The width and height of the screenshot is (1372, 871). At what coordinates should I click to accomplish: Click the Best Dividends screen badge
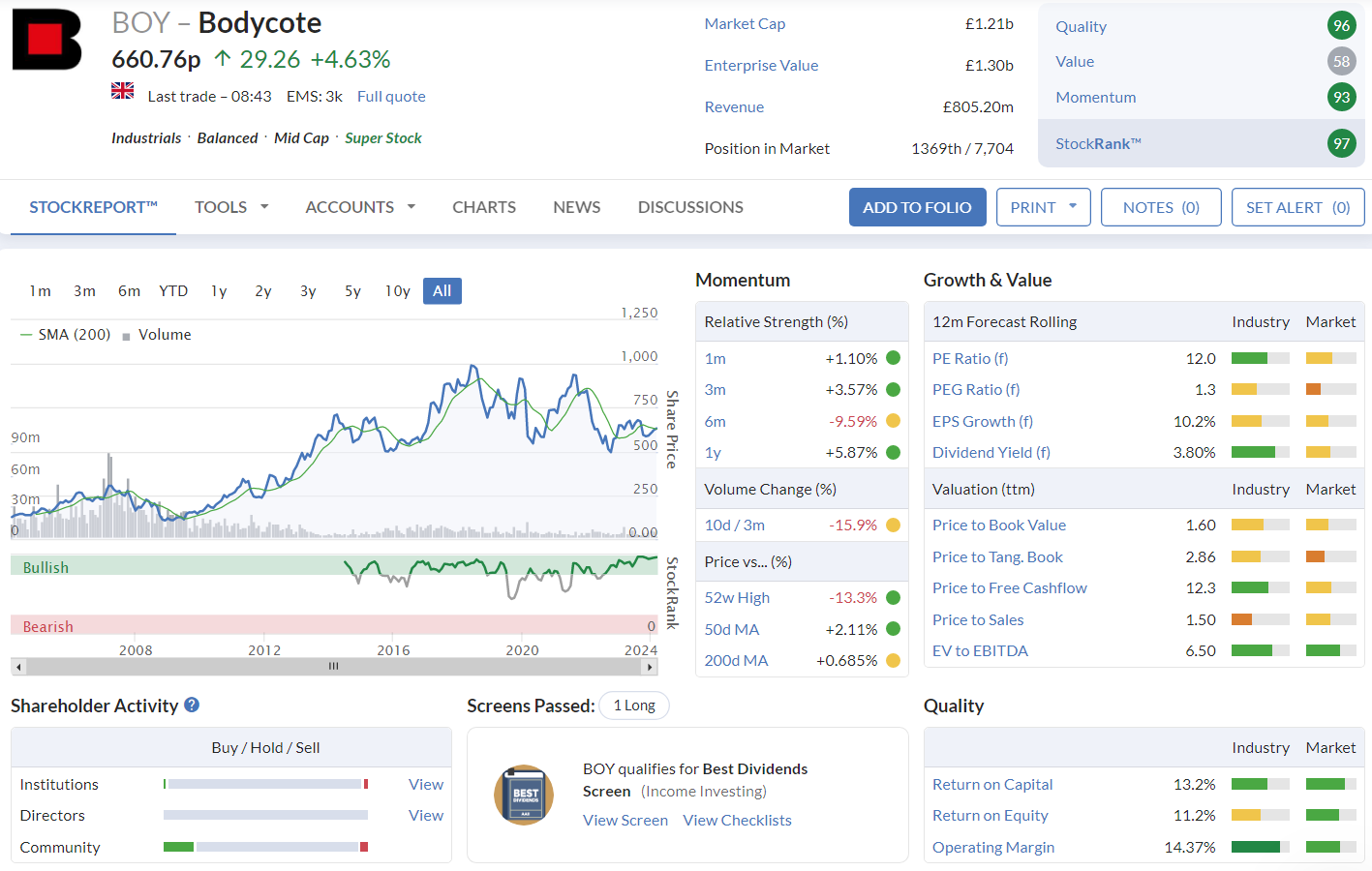click(524, 795)
